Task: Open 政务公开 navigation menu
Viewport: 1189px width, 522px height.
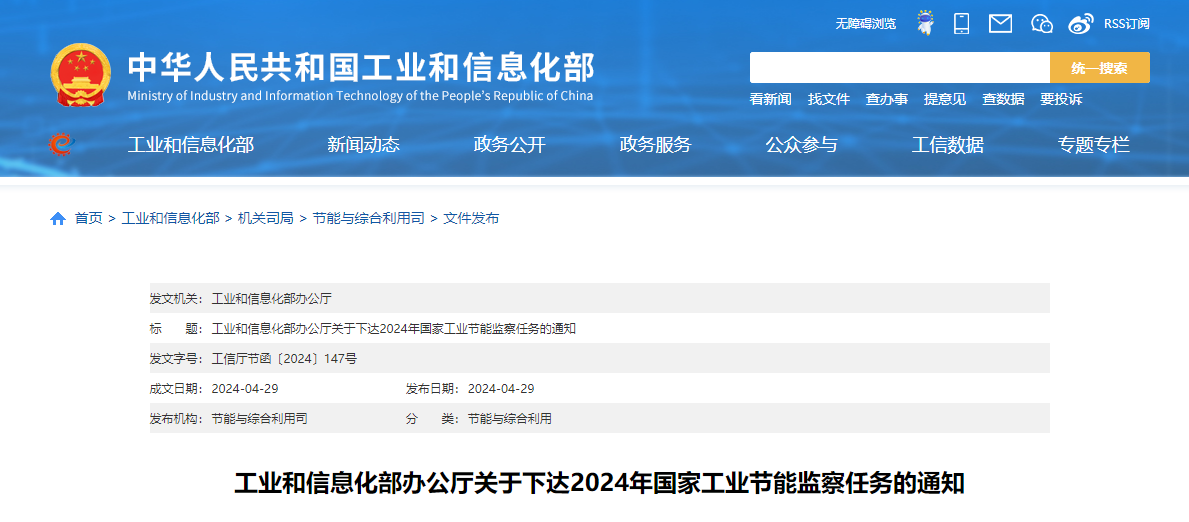Action: tap(510, 144)
